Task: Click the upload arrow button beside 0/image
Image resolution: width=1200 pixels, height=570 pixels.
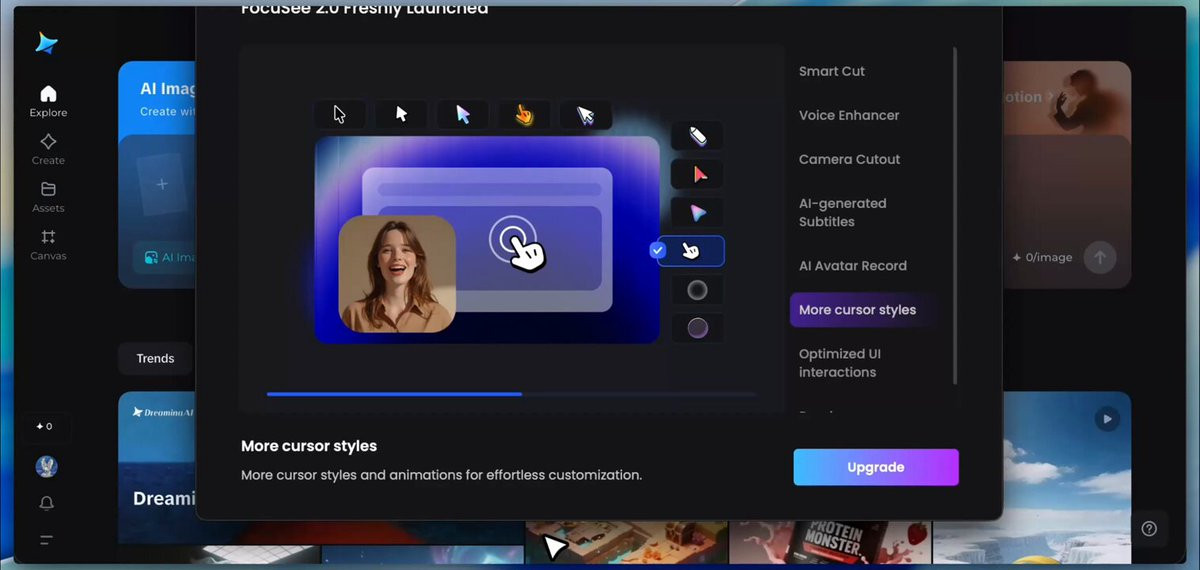Action: tap(1100, 257)
